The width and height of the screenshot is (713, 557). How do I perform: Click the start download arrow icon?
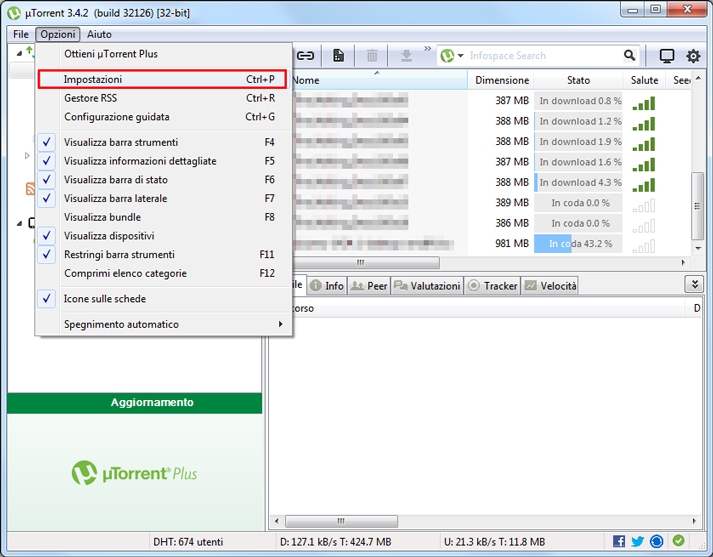point(407,56)
